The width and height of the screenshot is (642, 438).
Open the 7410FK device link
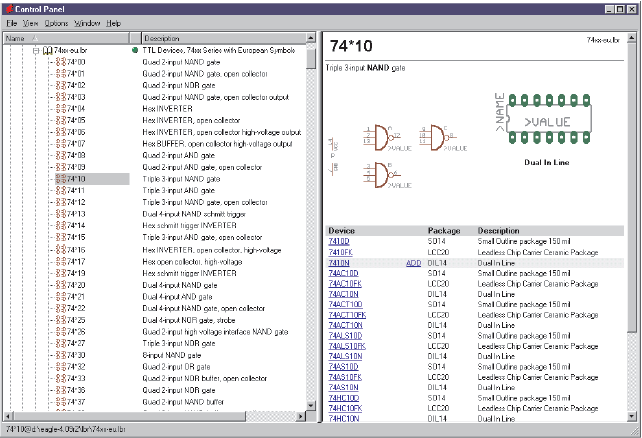tap(340, 252)
